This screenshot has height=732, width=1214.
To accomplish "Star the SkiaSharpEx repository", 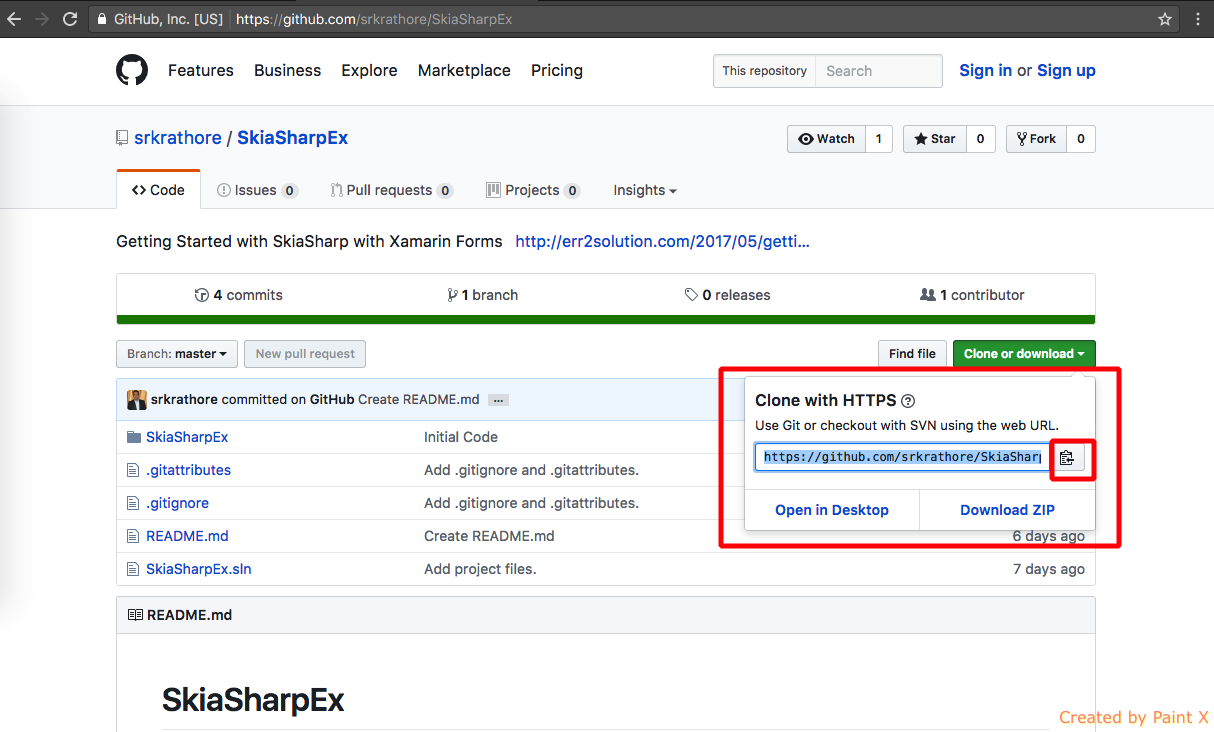I will [x=934, y=139].
